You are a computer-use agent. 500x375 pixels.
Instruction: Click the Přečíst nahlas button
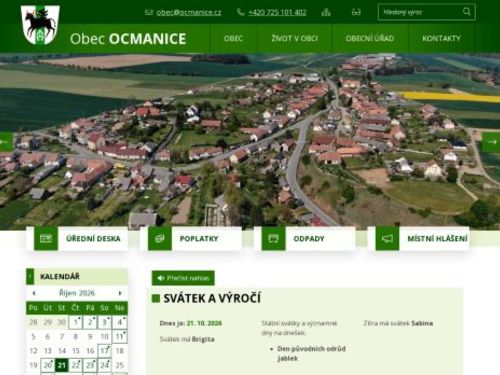[183, 278]
